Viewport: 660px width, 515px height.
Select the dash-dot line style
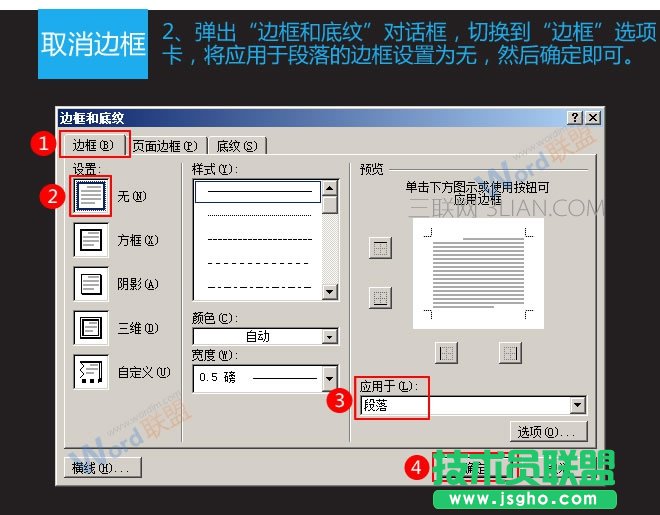point(258,288)
